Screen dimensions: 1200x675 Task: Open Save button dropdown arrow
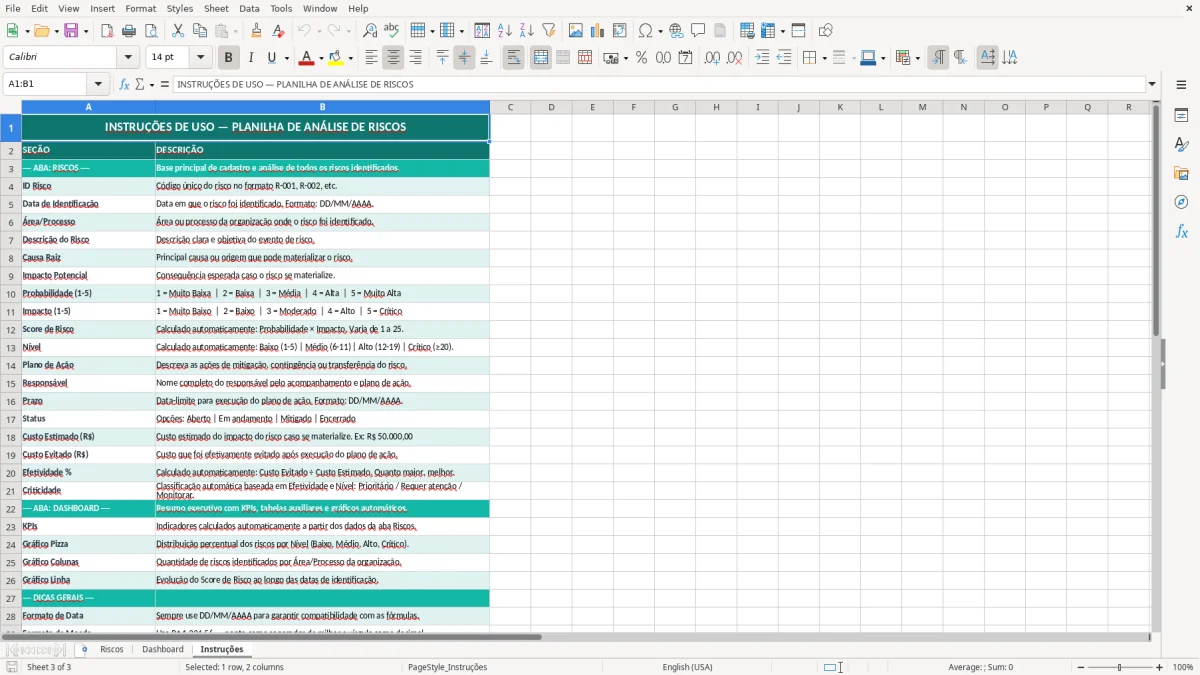[85, 31]
